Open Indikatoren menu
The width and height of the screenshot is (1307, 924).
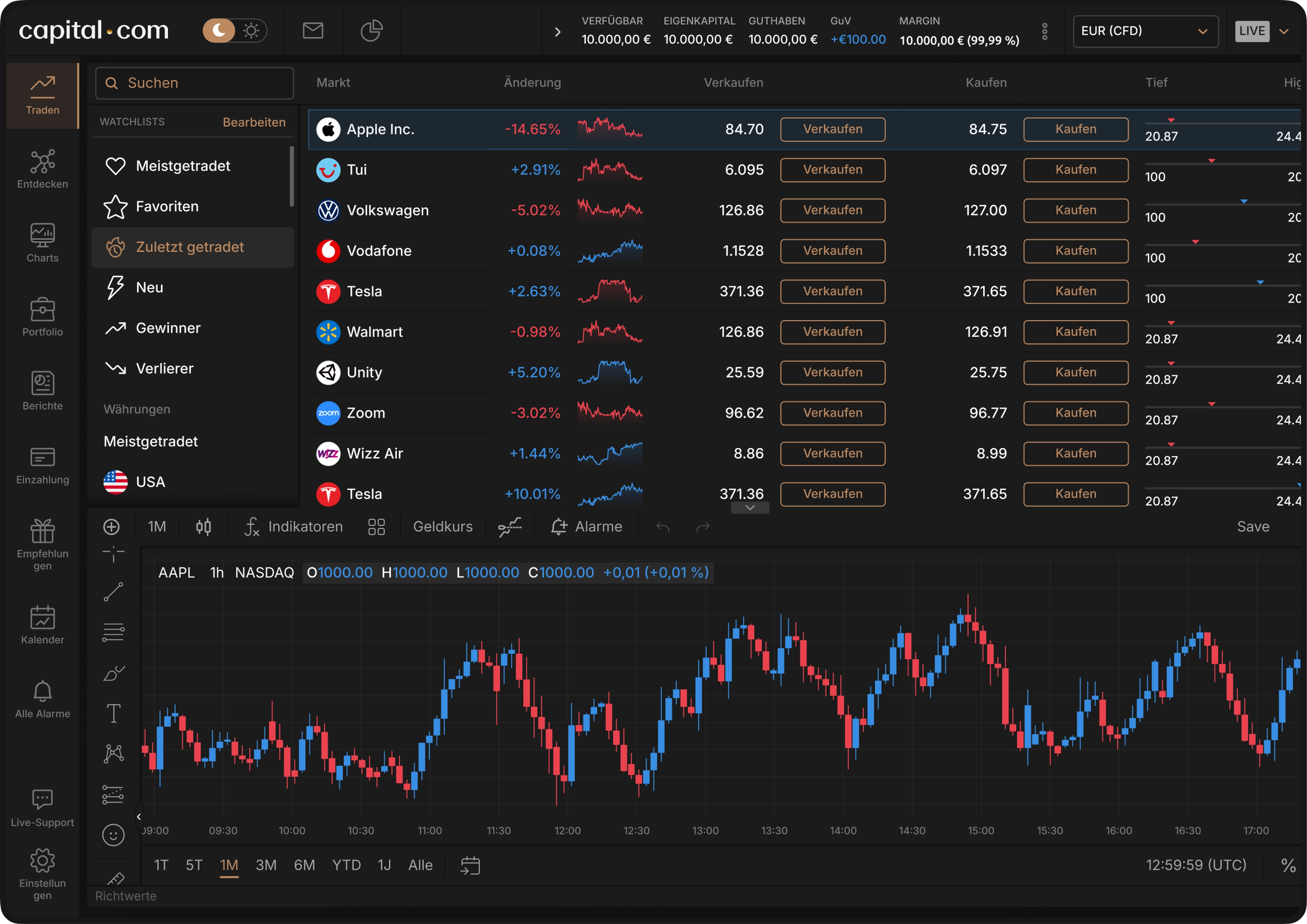pyautogui.click(x=293, y=527)
